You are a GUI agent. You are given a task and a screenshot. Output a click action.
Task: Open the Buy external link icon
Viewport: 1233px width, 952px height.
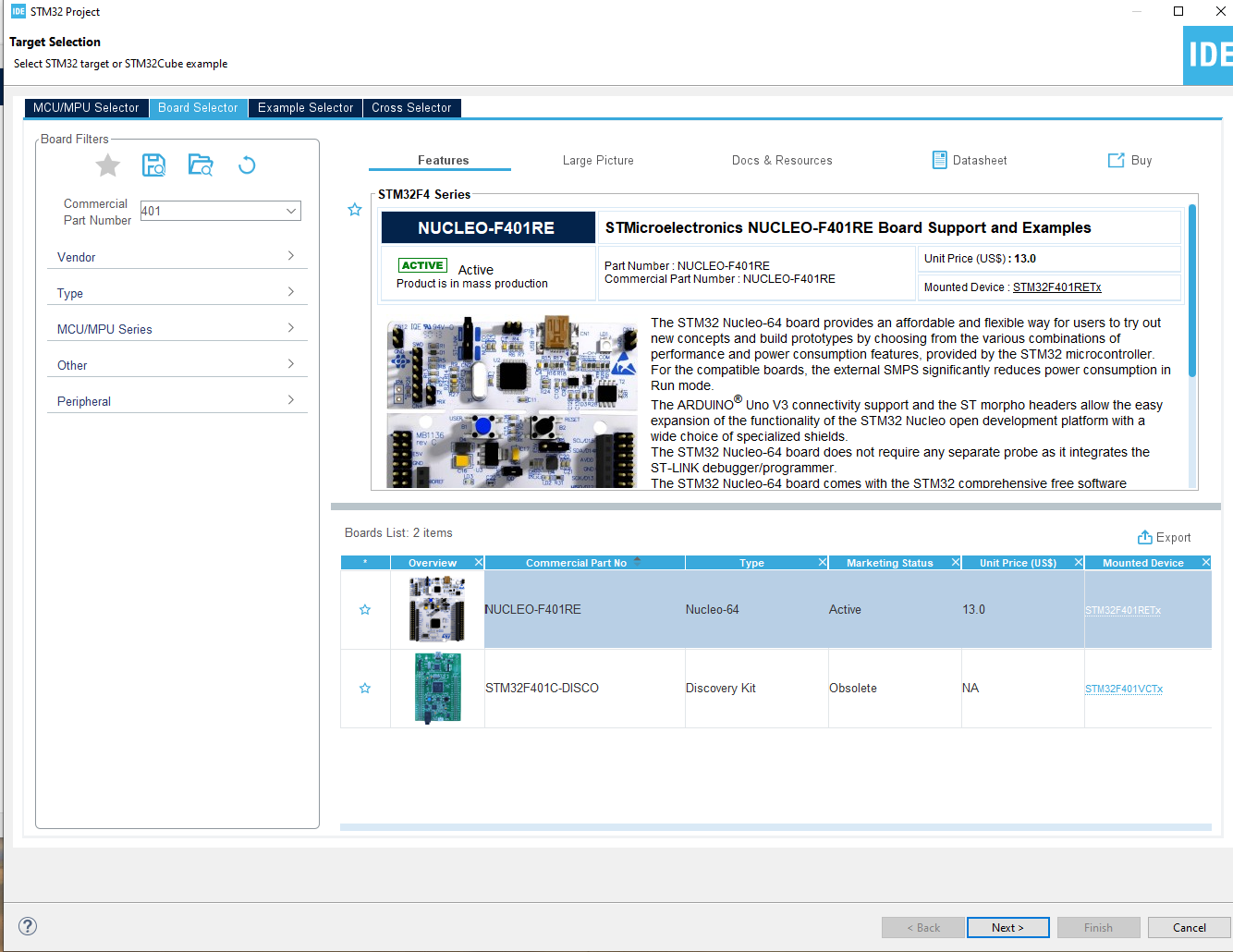(x=1117, y=160)
